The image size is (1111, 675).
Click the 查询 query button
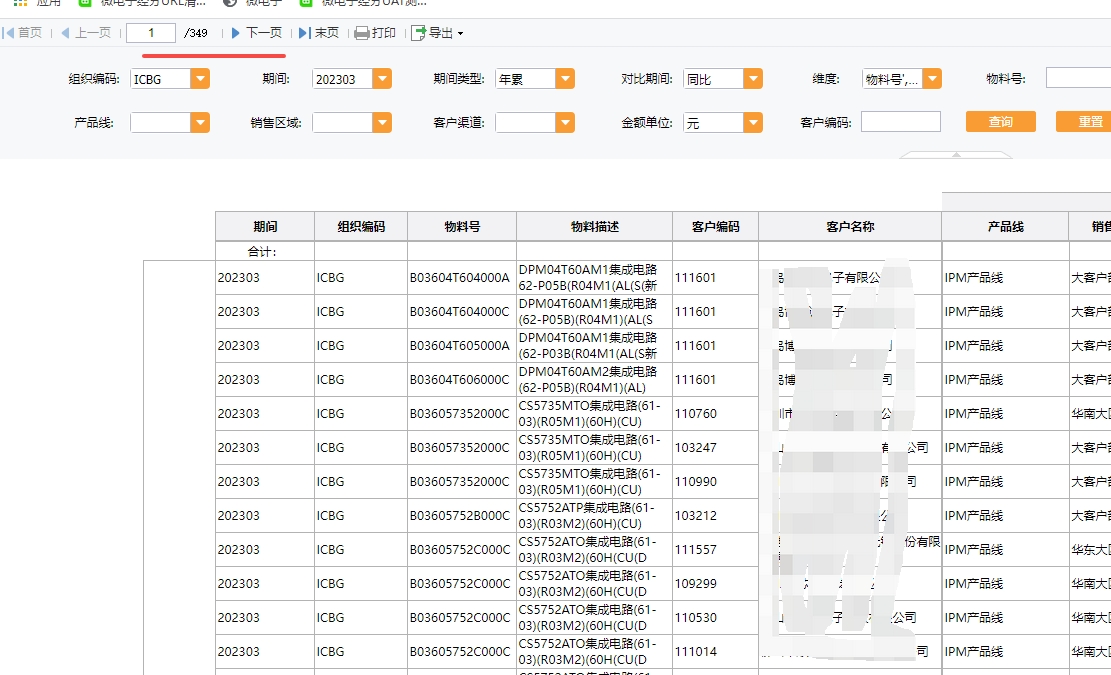[1000, 122]
